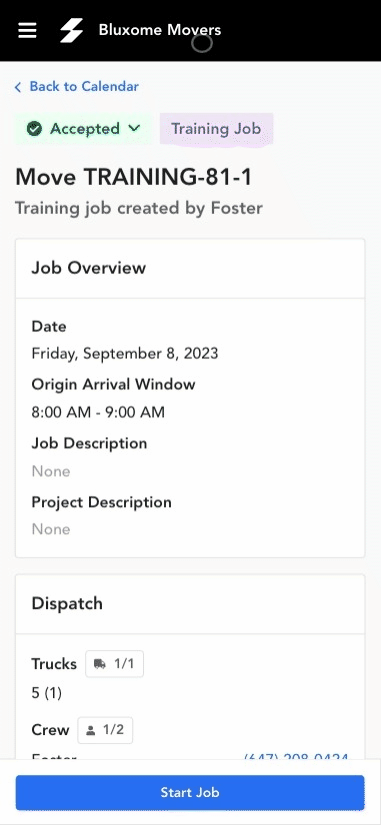Viewport: 381px width, 825px height.
Task: Click the green Accepted checkmark icon
Action: coord(34,129)
